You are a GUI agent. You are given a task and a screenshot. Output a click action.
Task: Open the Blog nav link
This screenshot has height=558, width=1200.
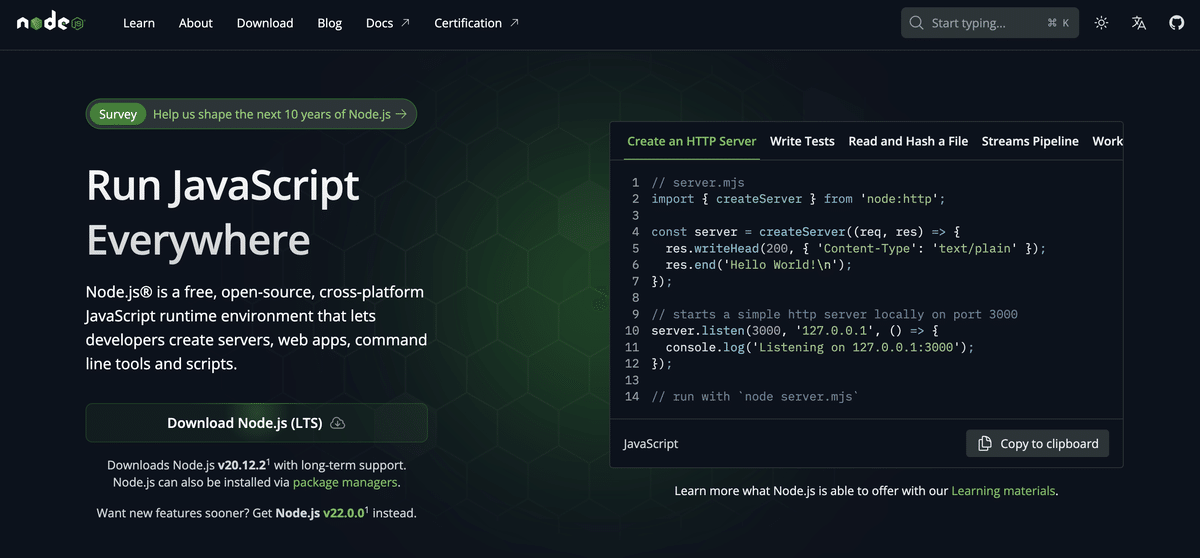point(329,23)
